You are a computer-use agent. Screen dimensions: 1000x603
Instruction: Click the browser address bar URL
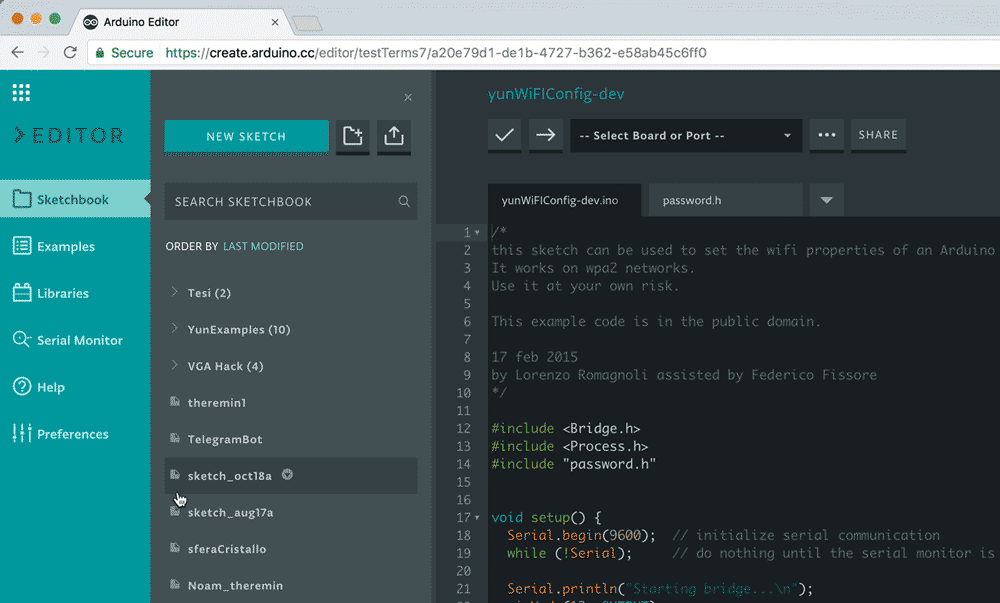(436, 53)
